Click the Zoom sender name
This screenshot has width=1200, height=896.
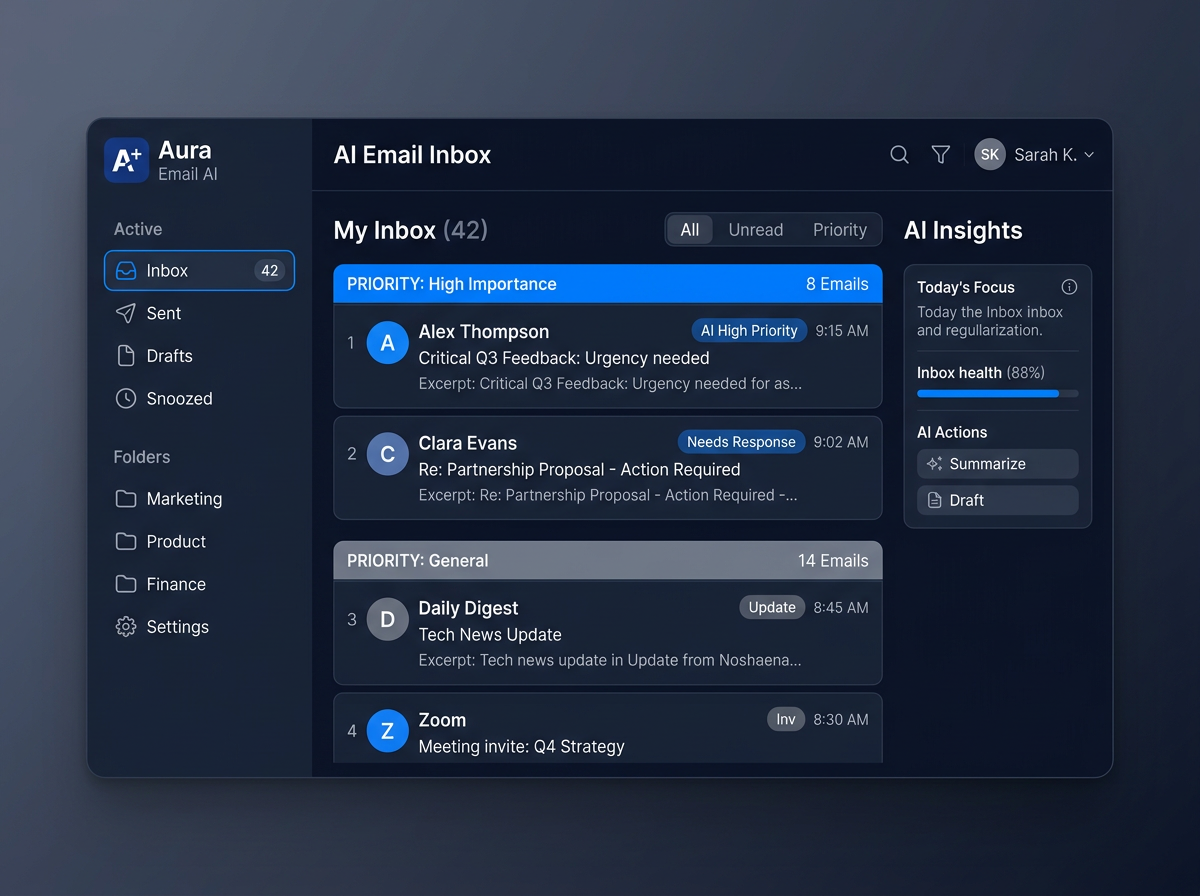(443, 720)
